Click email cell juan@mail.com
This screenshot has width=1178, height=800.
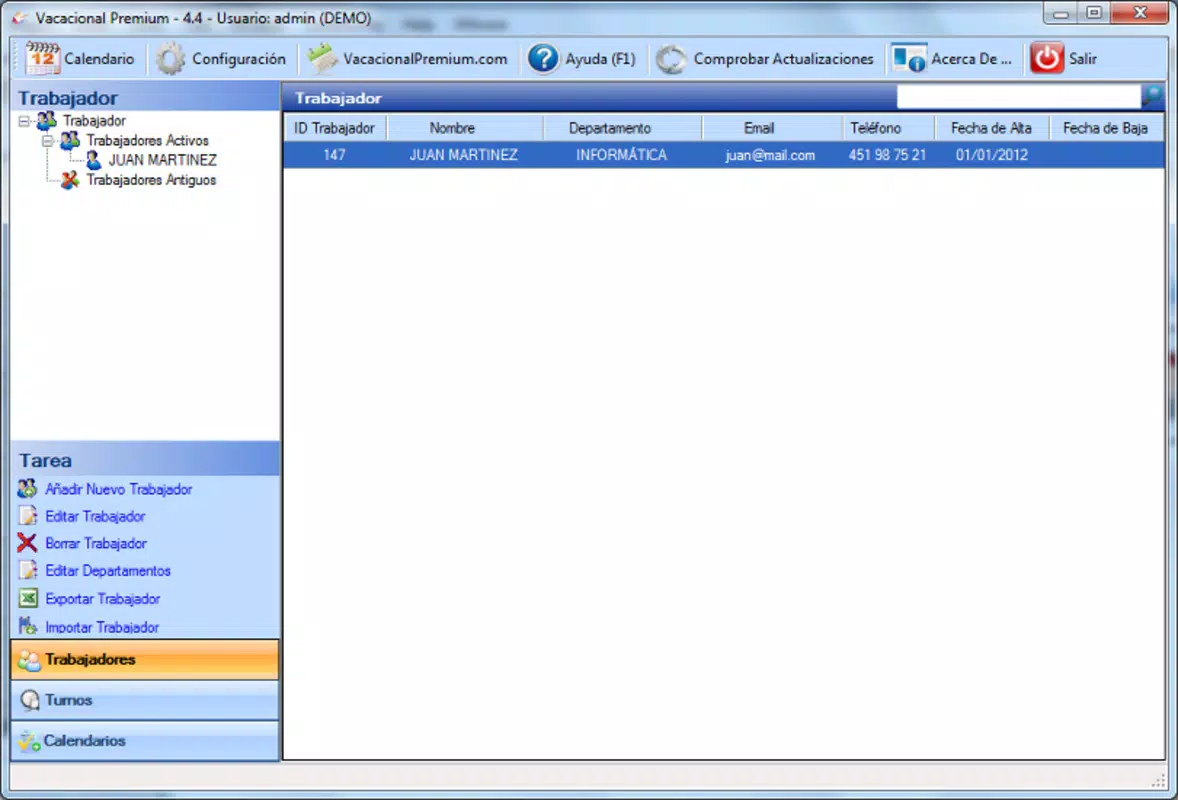(x=770, y=155)
